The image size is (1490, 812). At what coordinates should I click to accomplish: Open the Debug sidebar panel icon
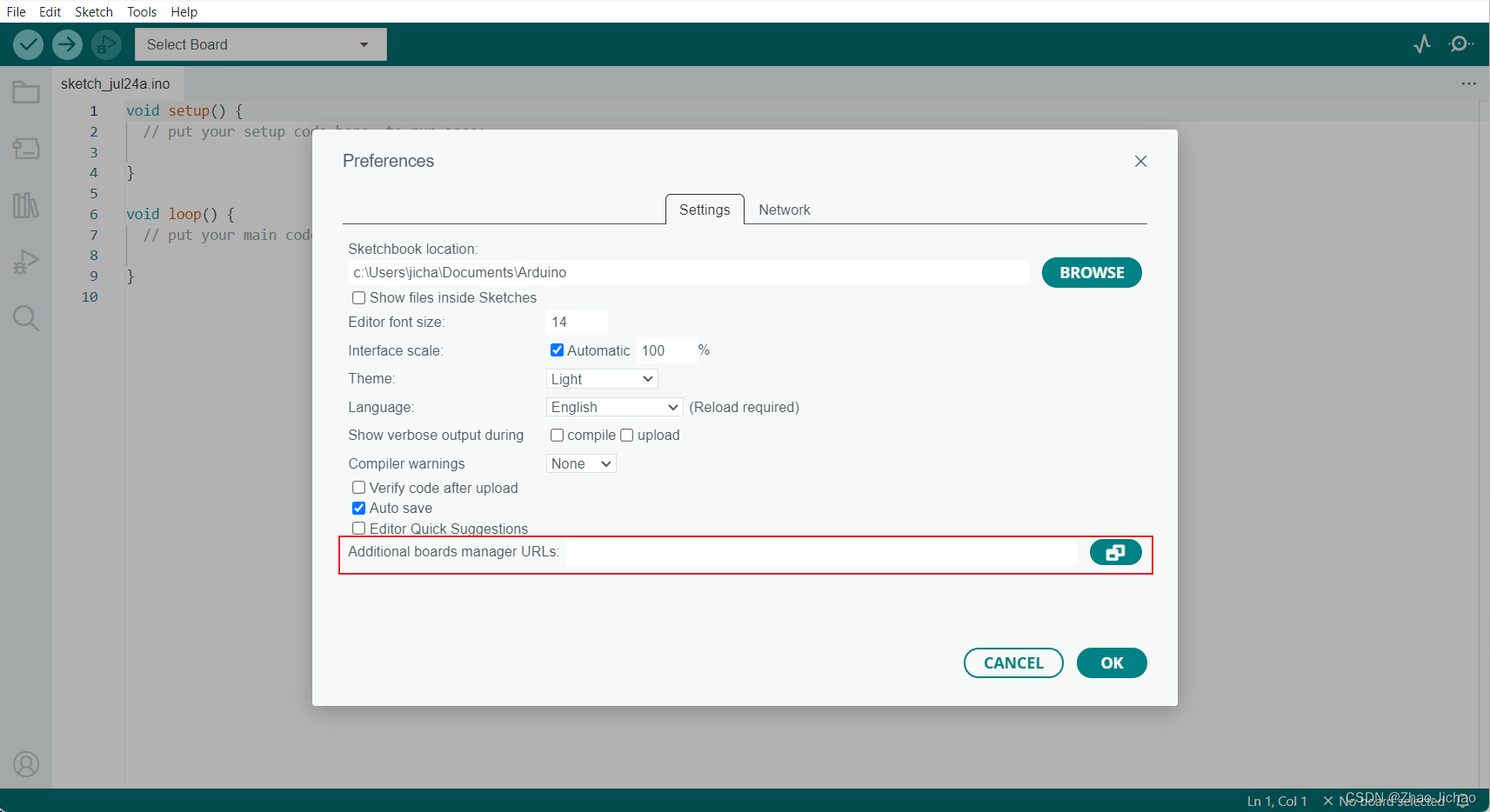point(26,262)
